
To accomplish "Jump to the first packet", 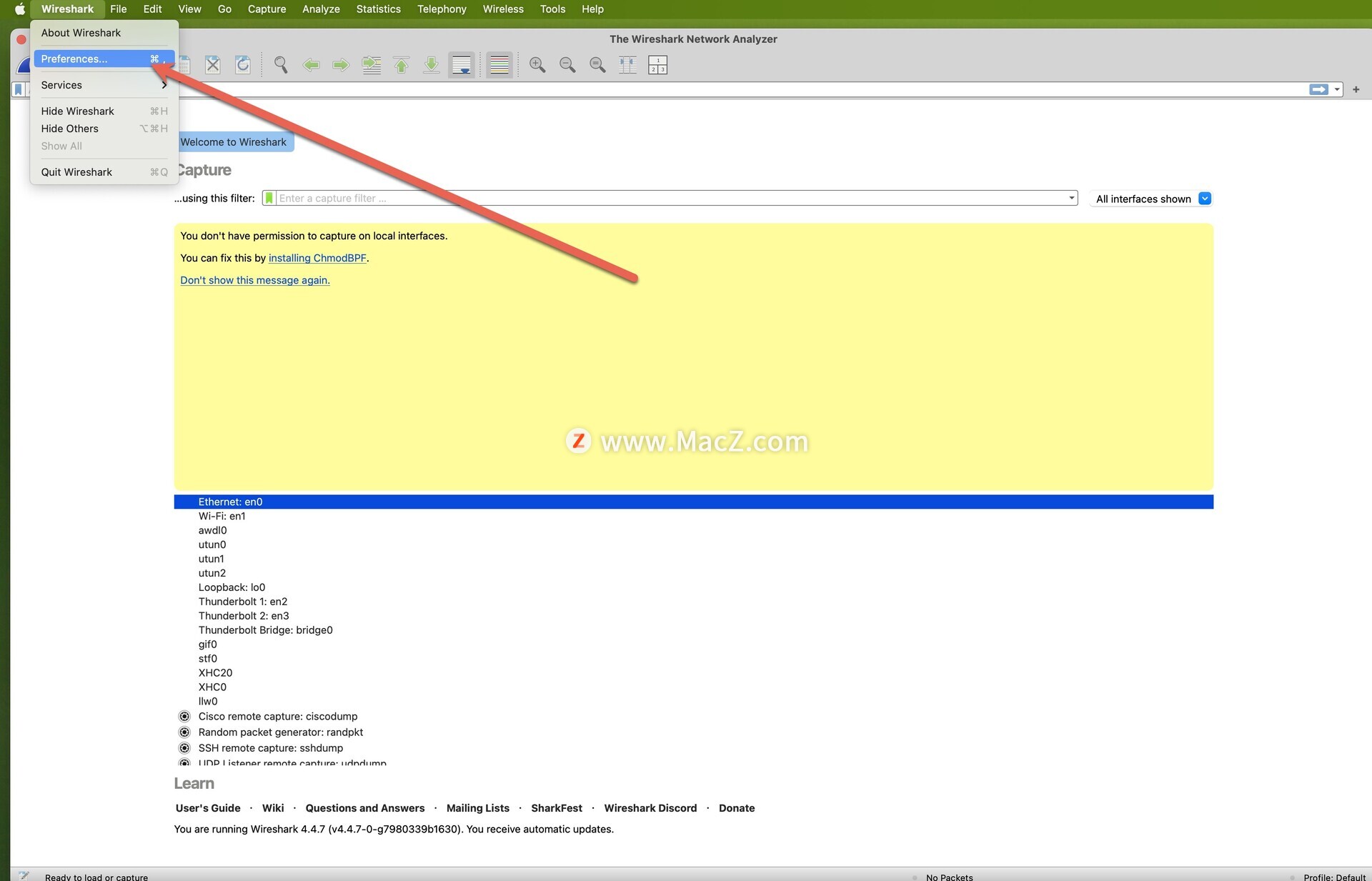I will (x=402, y=65).
